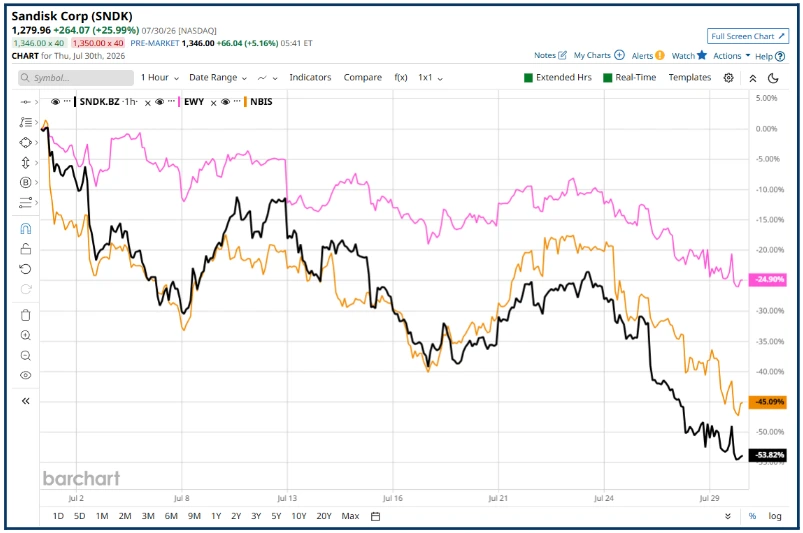Expand the bottom double down chevron
The image size is (803, 533).
[728, 516]
